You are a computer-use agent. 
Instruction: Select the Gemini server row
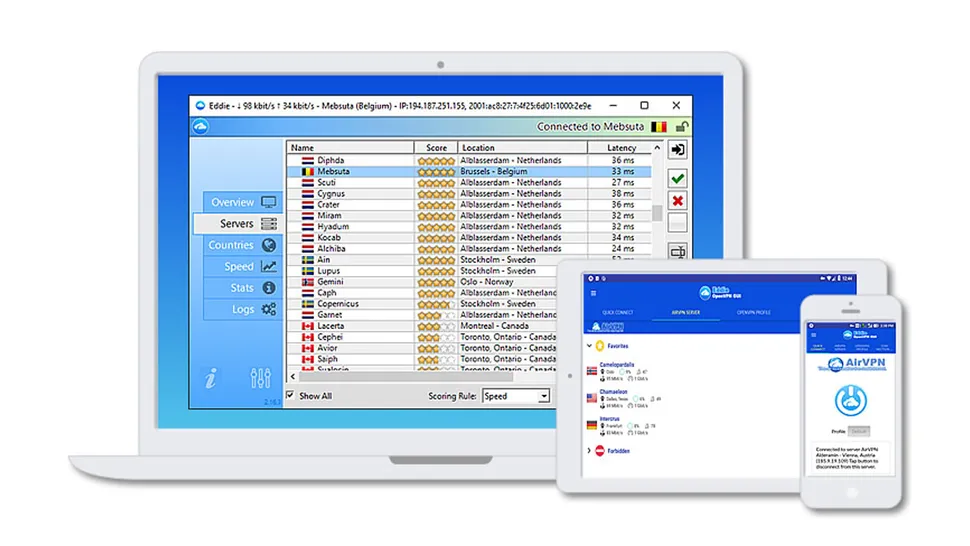(x=423, y=282)
